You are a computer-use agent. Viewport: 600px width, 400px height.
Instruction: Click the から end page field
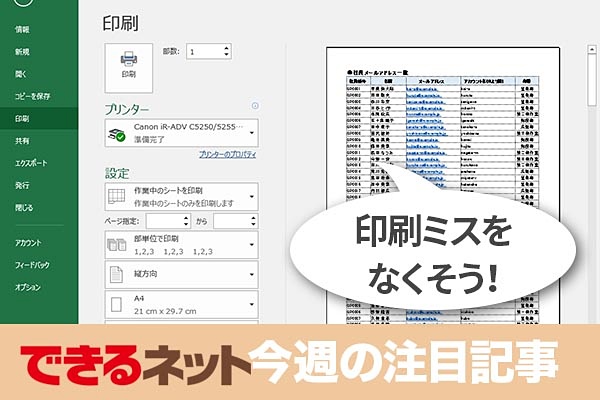tap(232, 221)
